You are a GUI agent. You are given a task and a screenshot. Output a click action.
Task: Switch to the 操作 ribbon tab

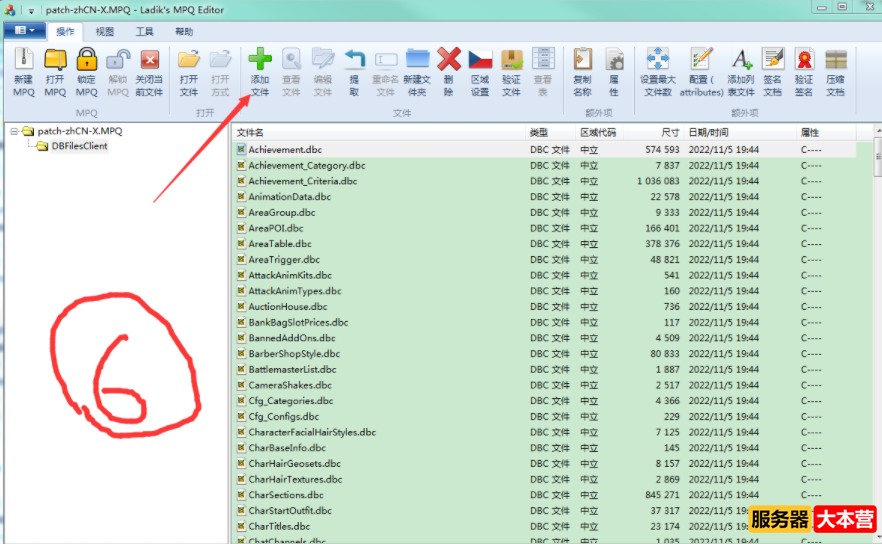pos(65,32)
